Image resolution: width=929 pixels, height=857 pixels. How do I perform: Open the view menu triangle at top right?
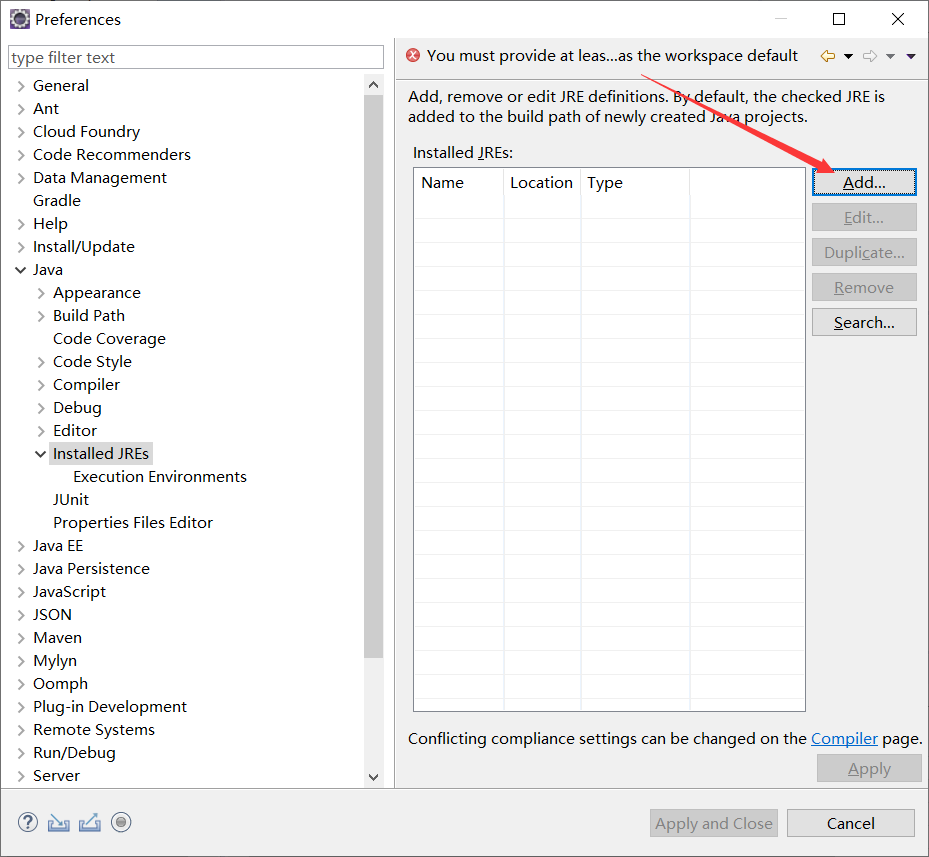(911, 57)
